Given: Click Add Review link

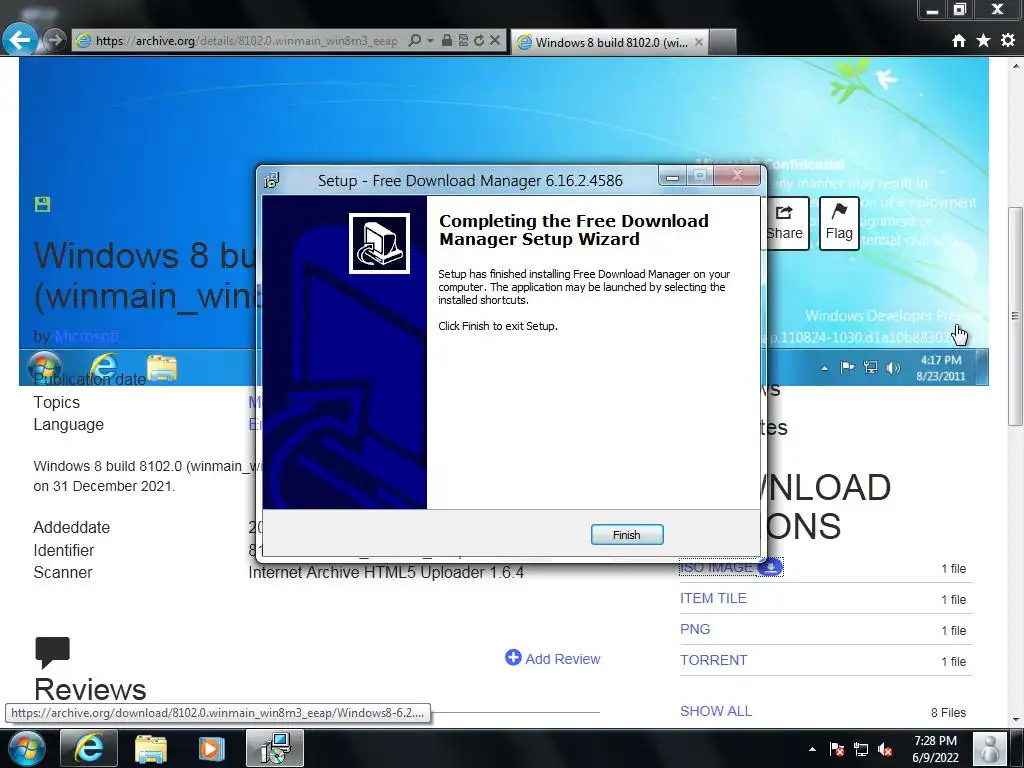Looking at the screenshot, I should (552, 658).
